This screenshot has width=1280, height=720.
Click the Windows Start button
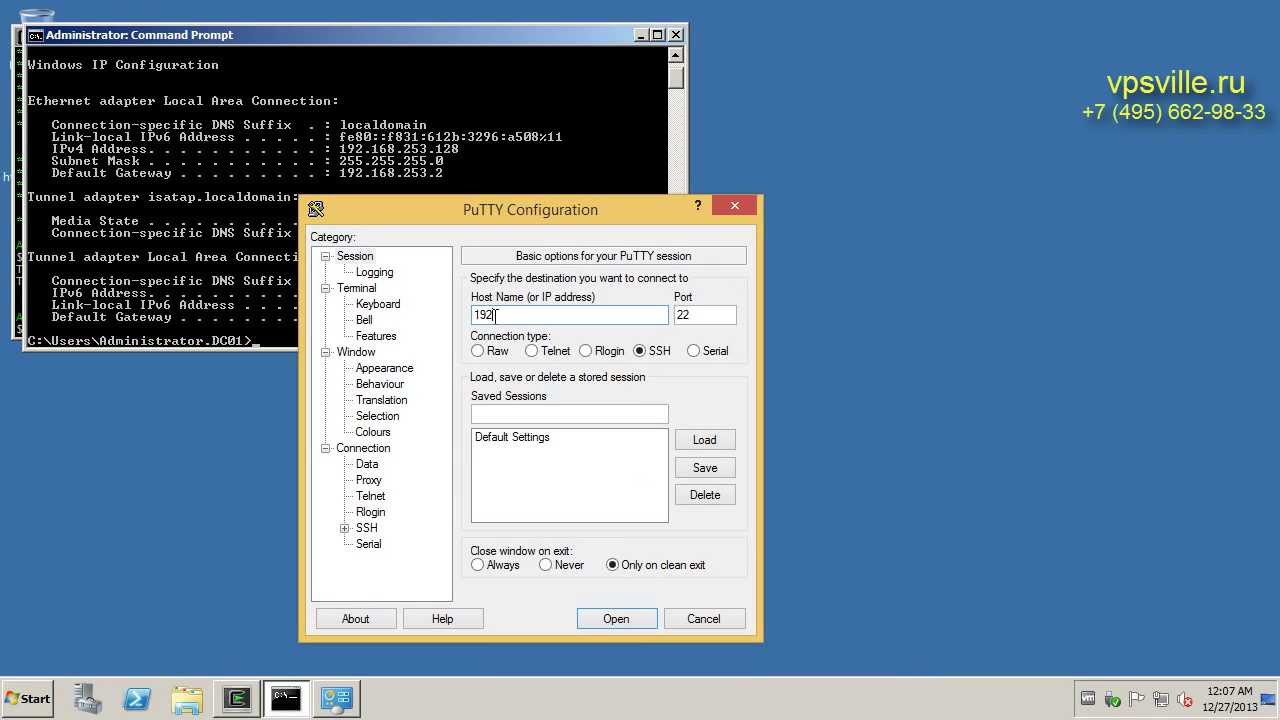pyautogui.click(x=27, y=698)
